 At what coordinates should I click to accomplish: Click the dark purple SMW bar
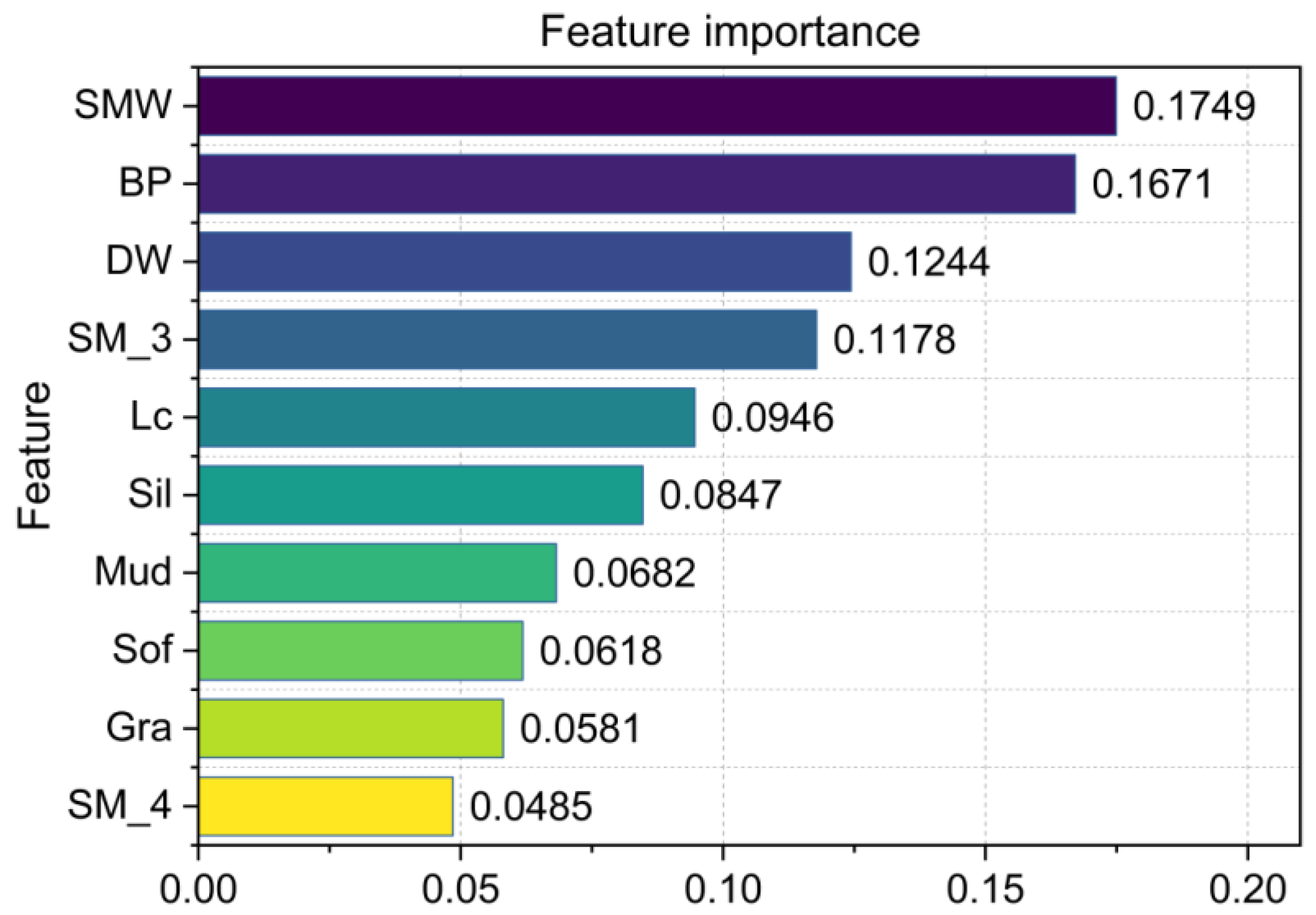[x=657, y=106]
